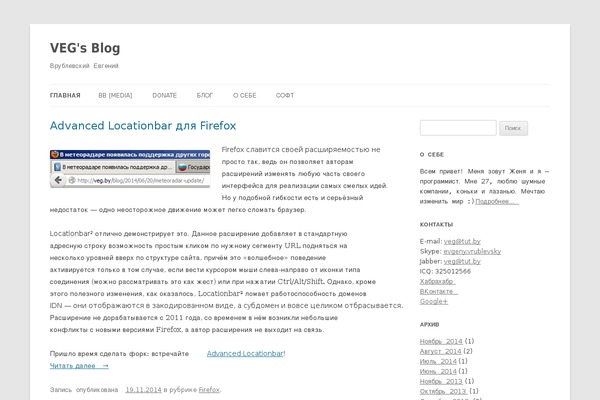
Task: Open the Июнь 2014 archive link
Action: [x=438, y=371]
